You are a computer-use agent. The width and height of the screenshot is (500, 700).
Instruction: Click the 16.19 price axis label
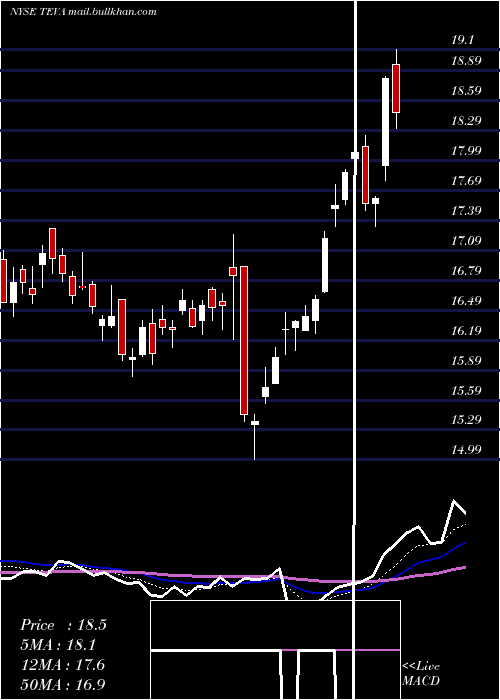pyautogui.click(x=466, y=330)
